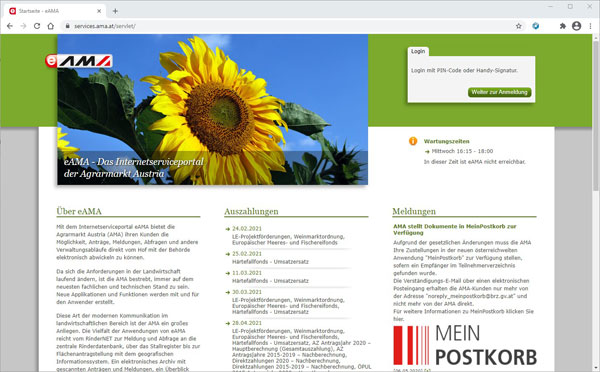Open a new tab with the plus icon

[x=115, y=11]
